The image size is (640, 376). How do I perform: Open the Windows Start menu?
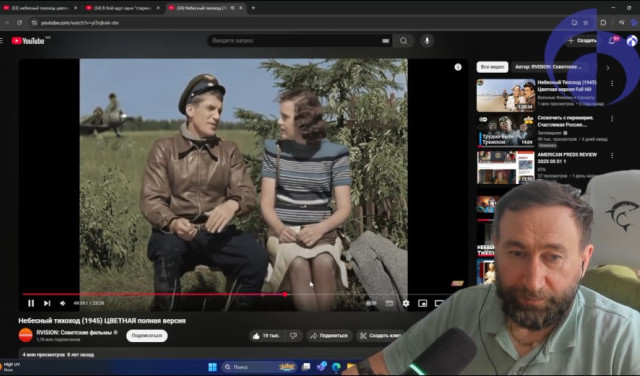(212, 367)
